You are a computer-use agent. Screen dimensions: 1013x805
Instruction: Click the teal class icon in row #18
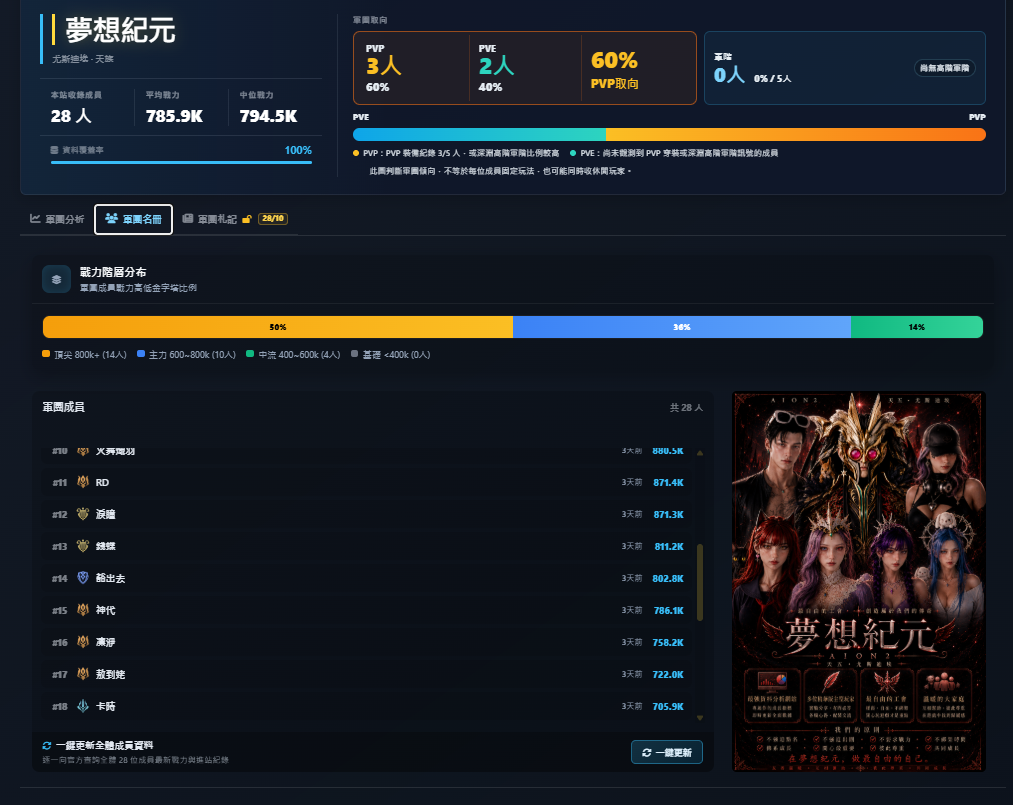pos(83,706)
